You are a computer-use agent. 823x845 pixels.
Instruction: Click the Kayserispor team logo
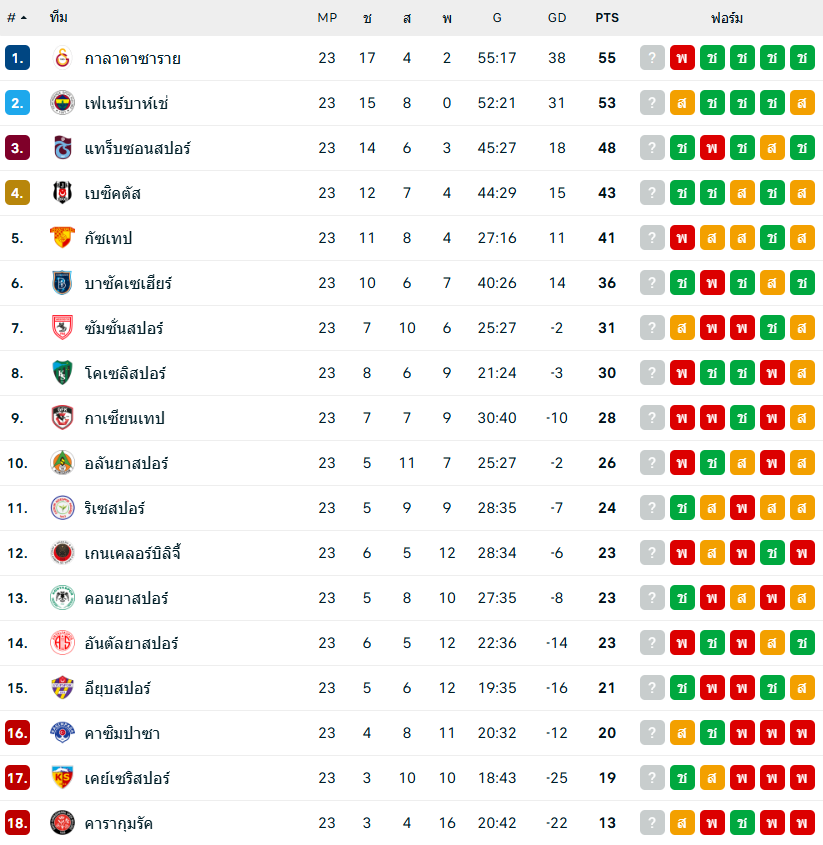point(62,778)
